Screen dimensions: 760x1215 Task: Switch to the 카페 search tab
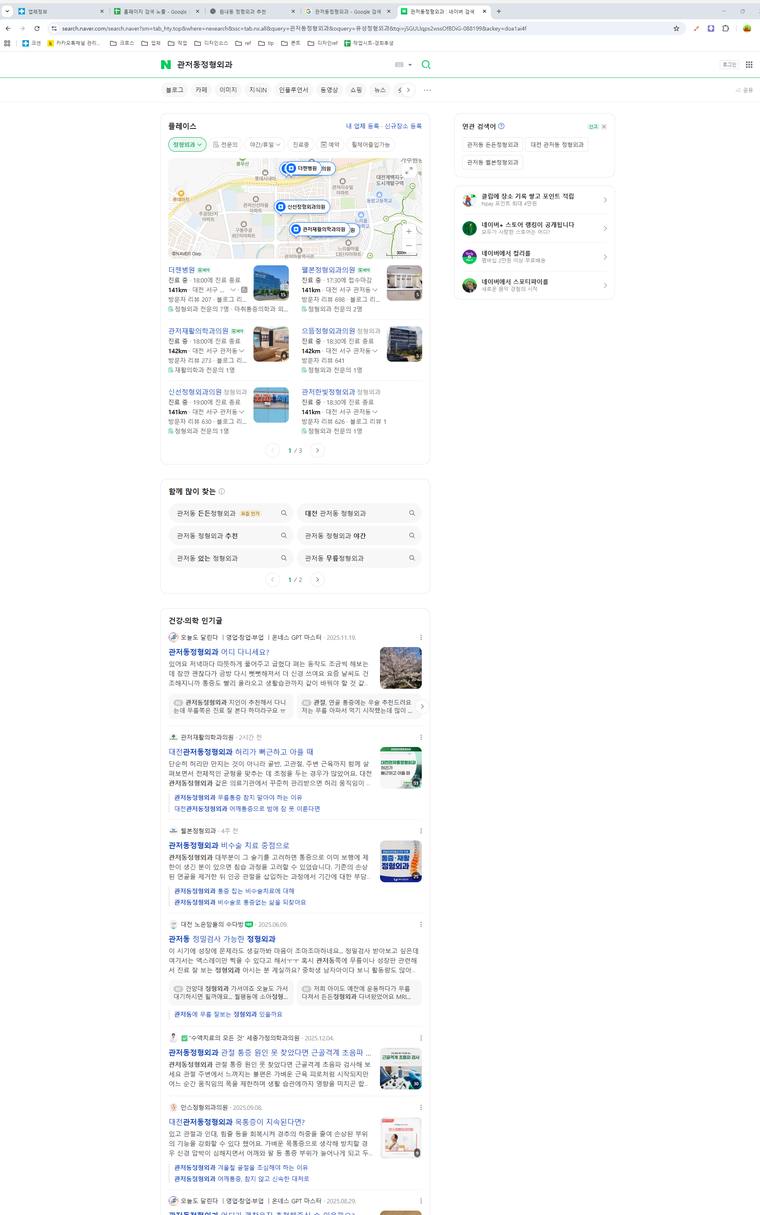202,90
